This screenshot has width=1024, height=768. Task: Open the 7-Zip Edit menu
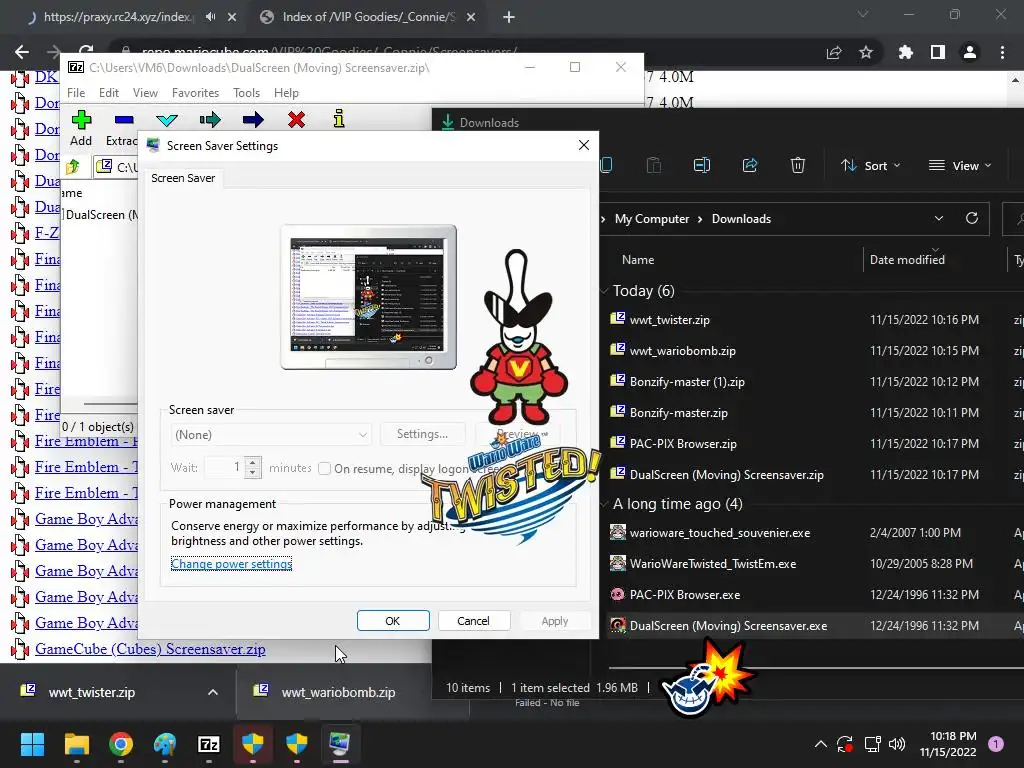pos(108,93)
